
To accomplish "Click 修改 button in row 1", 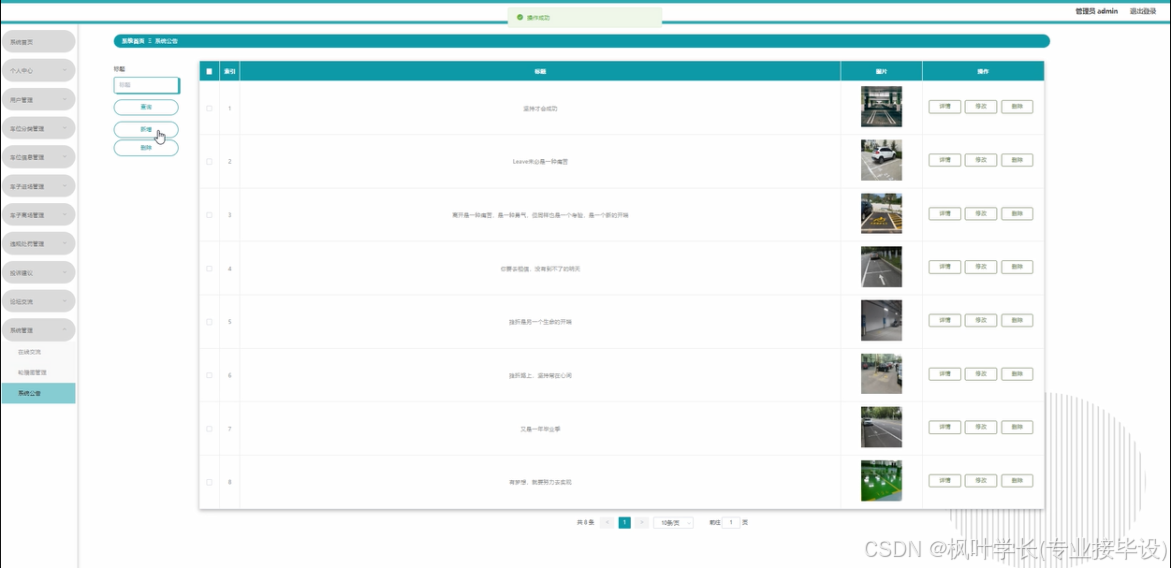I will [x=981, y=107].
